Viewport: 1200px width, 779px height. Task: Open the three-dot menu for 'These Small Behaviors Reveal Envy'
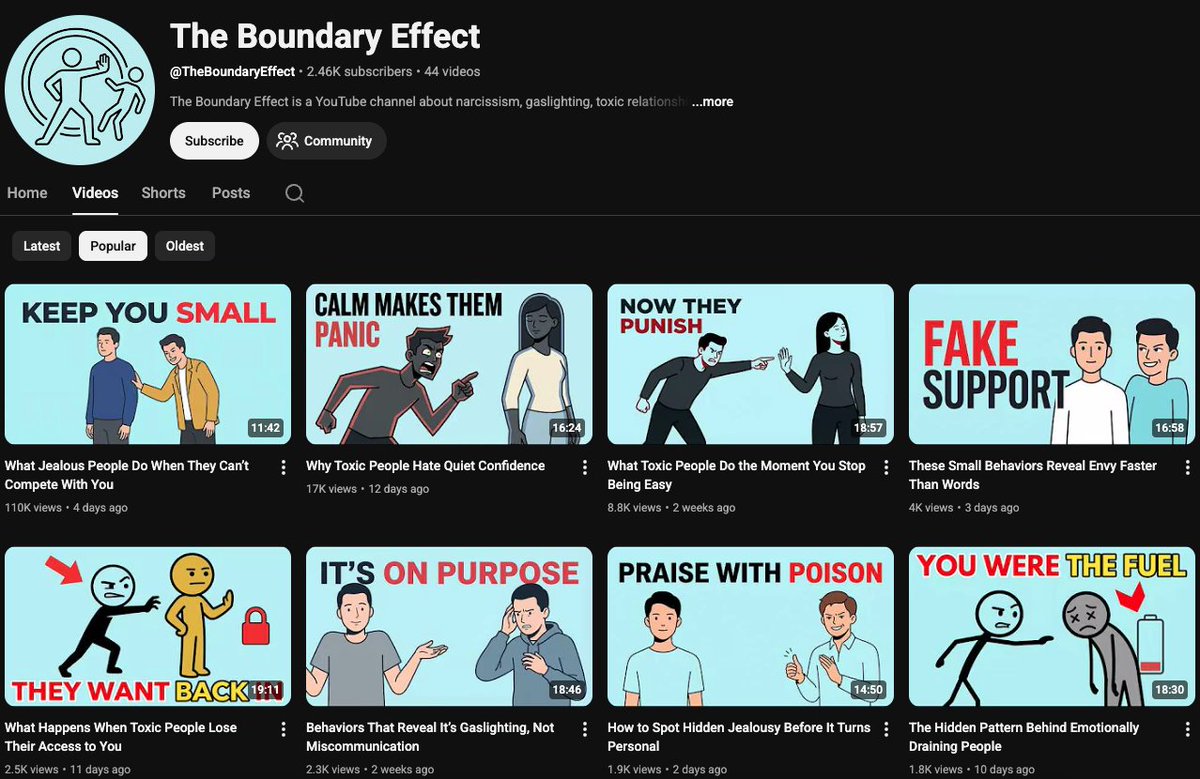click(1187, 467)
